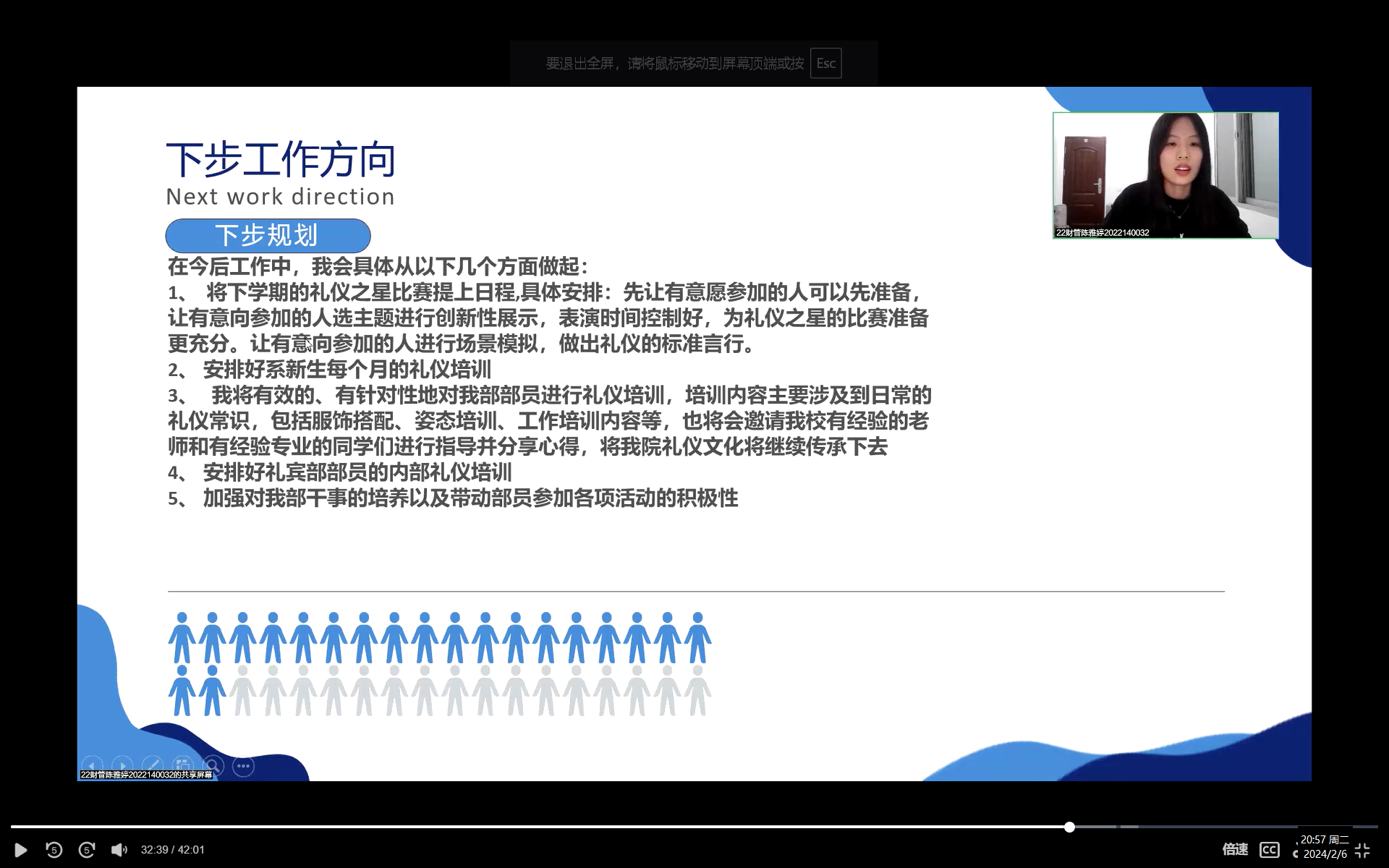Click the slideshow zoom magnifier
Screen dimensions: 1389x868
point(213,765)
